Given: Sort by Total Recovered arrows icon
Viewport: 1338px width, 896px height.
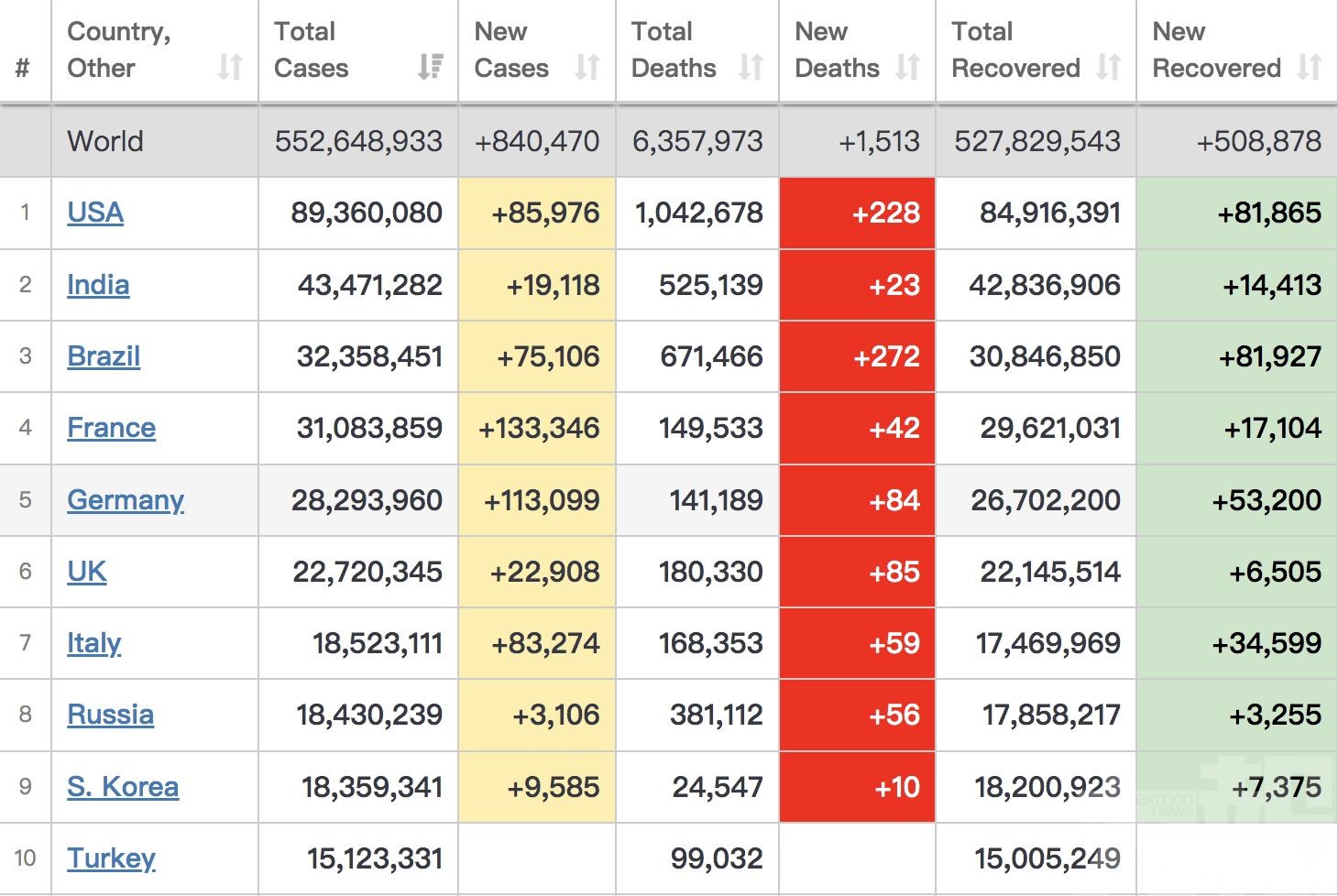Looking at the screenshot, I should click(x=1108, y=67).
